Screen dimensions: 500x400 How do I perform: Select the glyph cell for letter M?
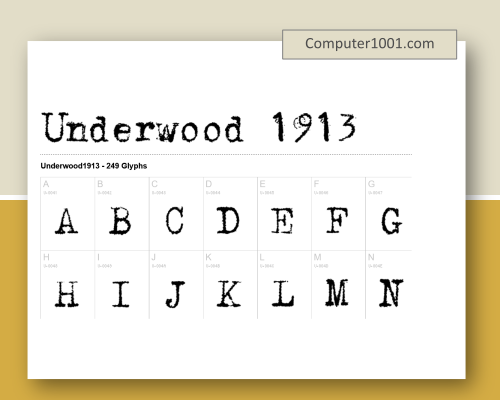(x=339, y=285)
